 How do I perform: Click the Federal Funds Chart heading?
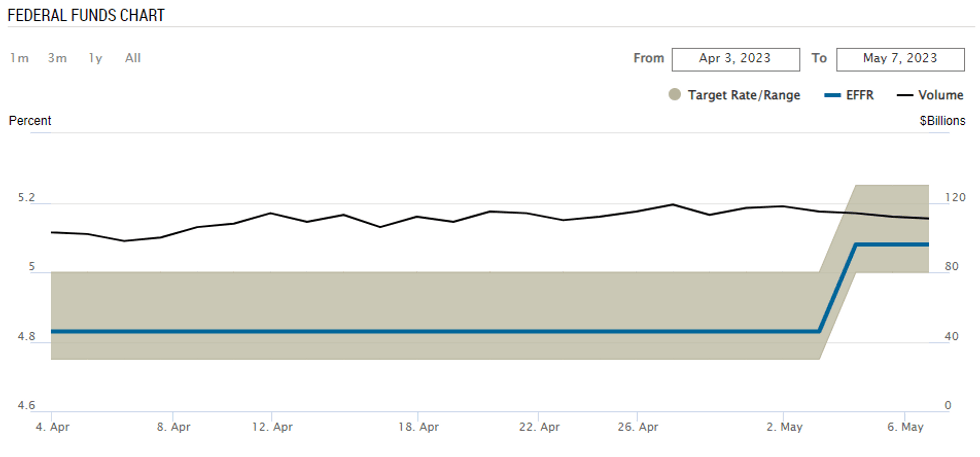click(x=86, y=15)
